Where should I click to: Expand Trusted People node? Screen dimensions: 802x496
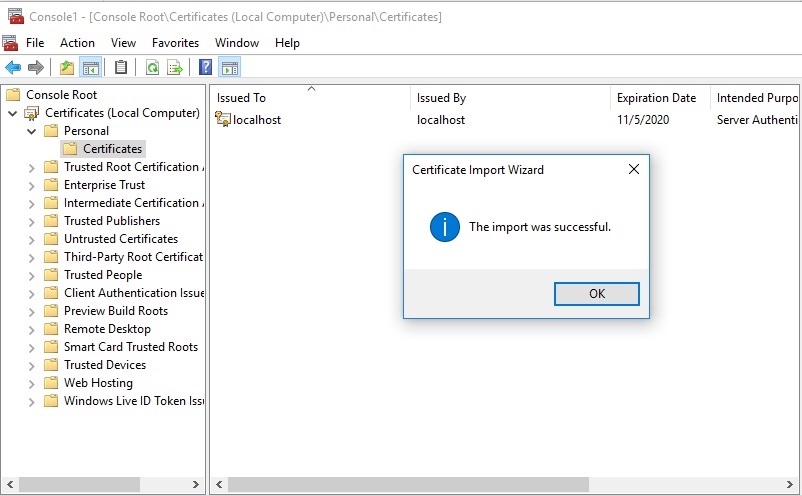point(32,275)
